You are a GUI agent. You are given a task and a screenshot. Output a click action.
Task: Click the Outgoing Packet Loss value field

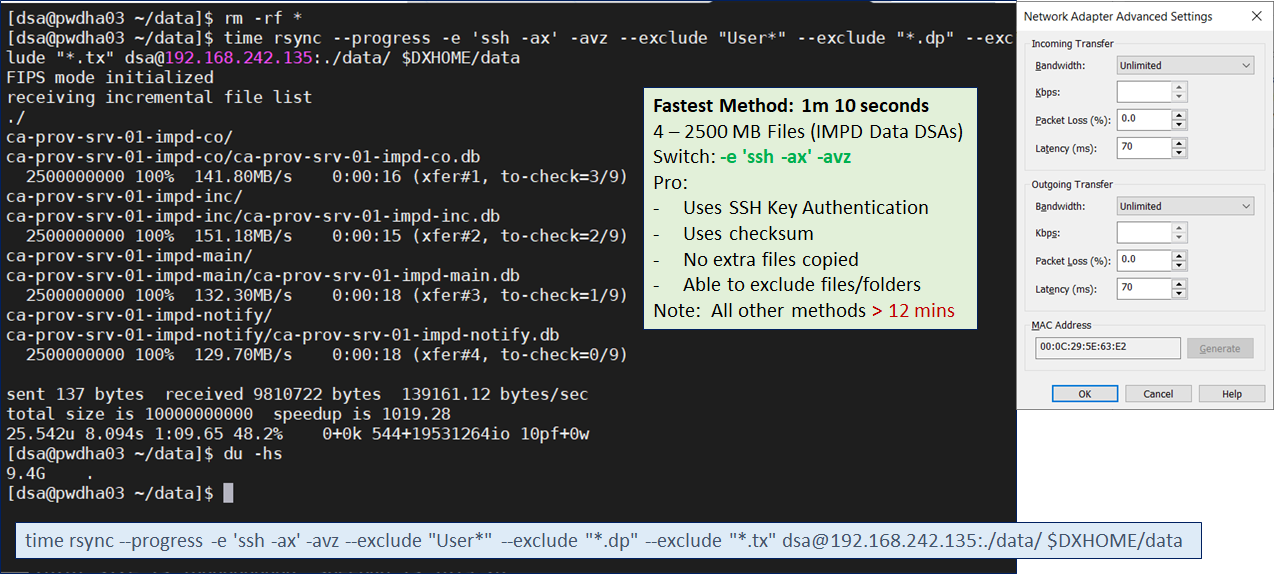[x=1144, y=261]
